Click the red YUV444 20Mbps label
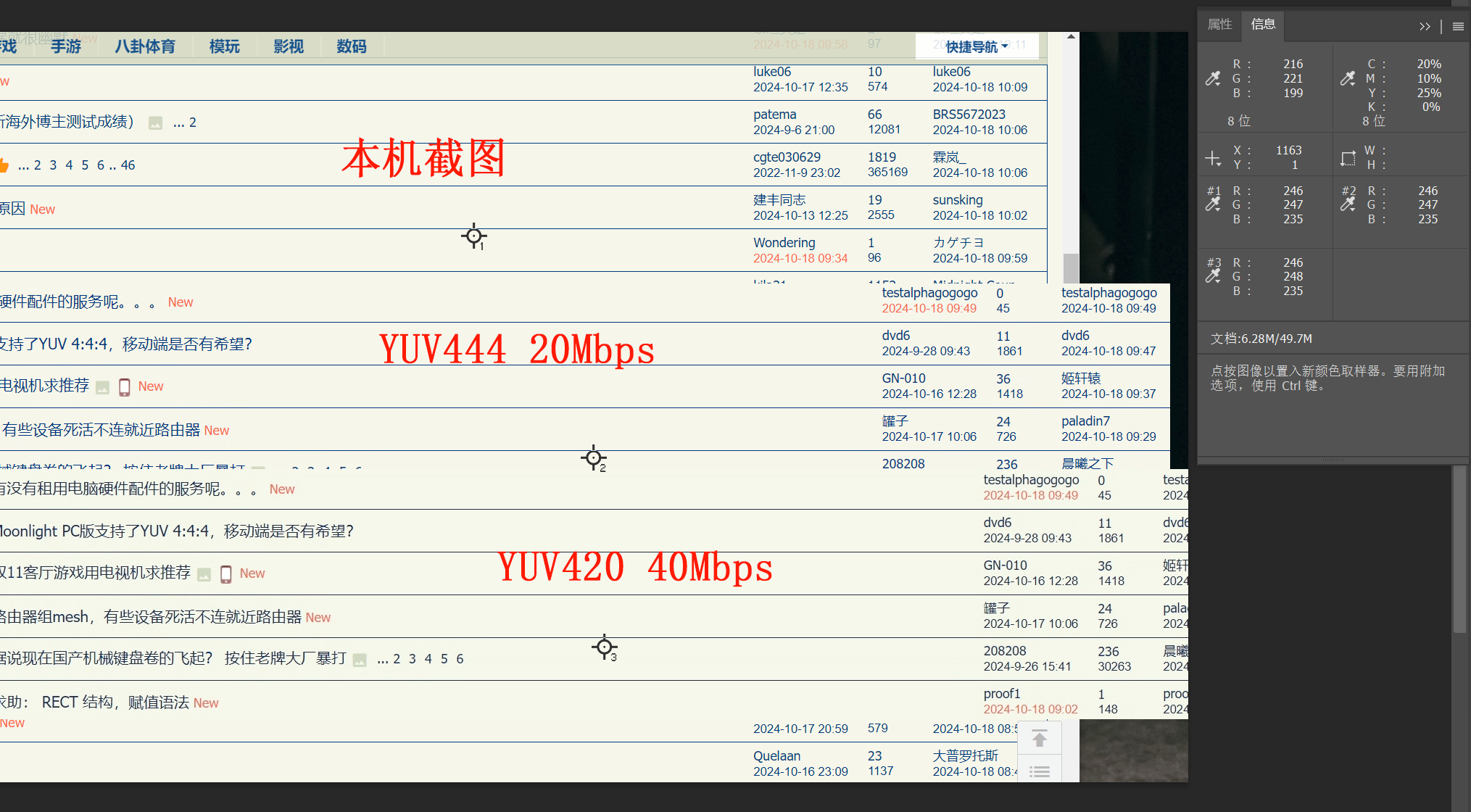1471x812 pixels. click(x=517, y=349)
